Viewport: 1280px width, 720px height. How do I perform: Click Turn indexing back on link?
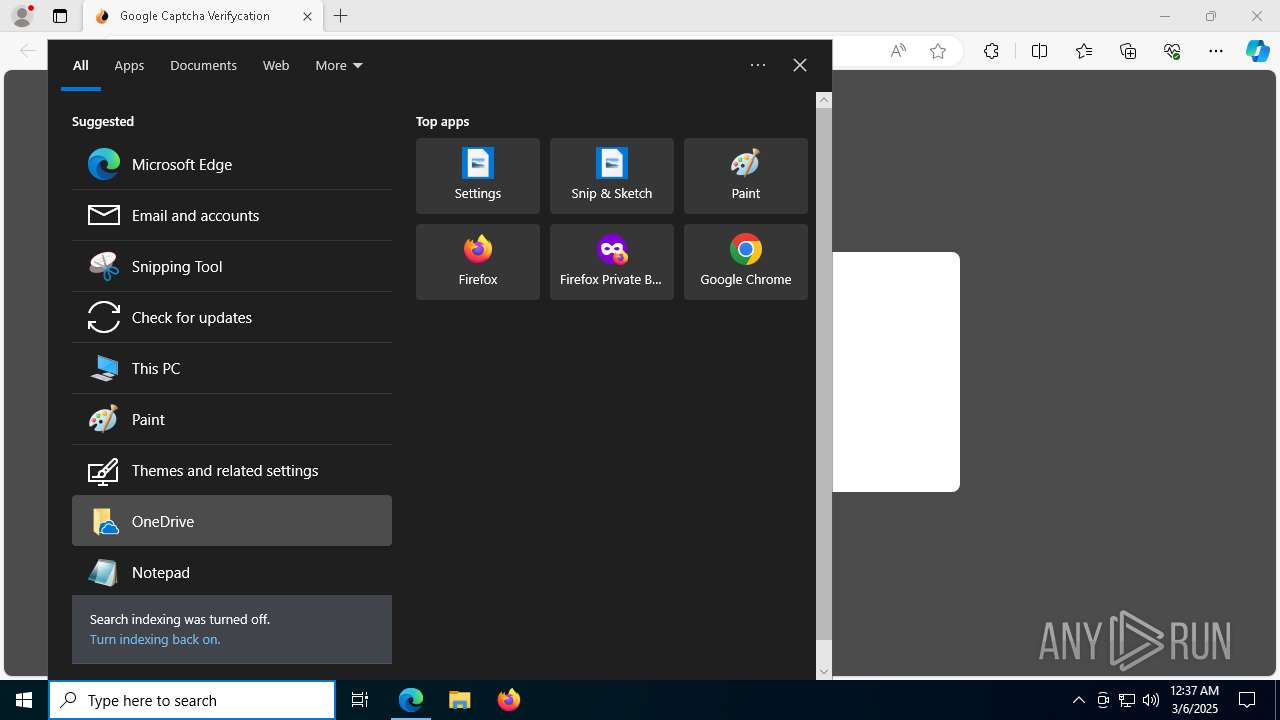pyautogui.click(x=155, y=639)
